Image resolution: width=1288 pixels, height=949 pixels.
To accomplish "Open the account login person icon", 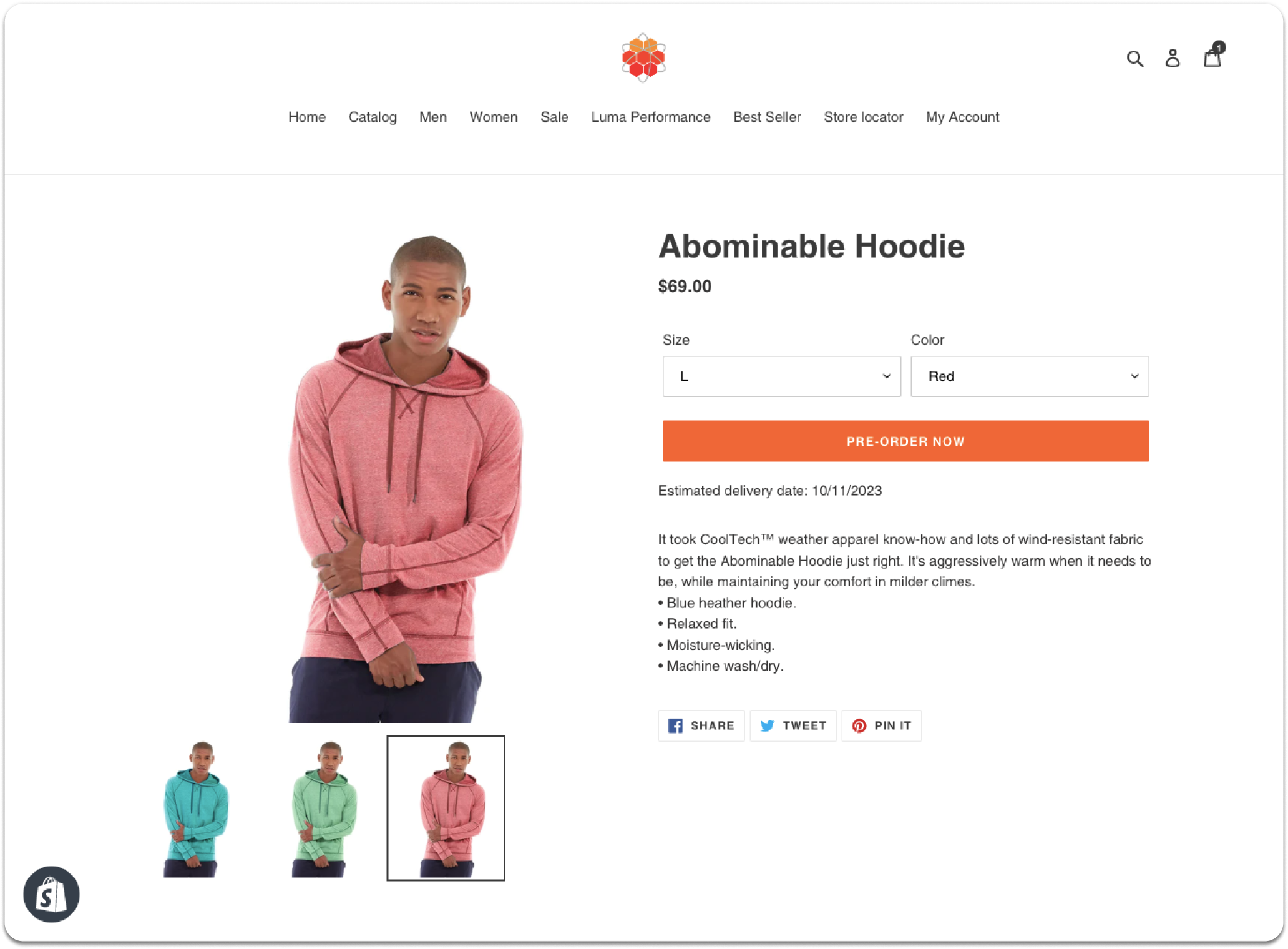I will [1173, 58].
